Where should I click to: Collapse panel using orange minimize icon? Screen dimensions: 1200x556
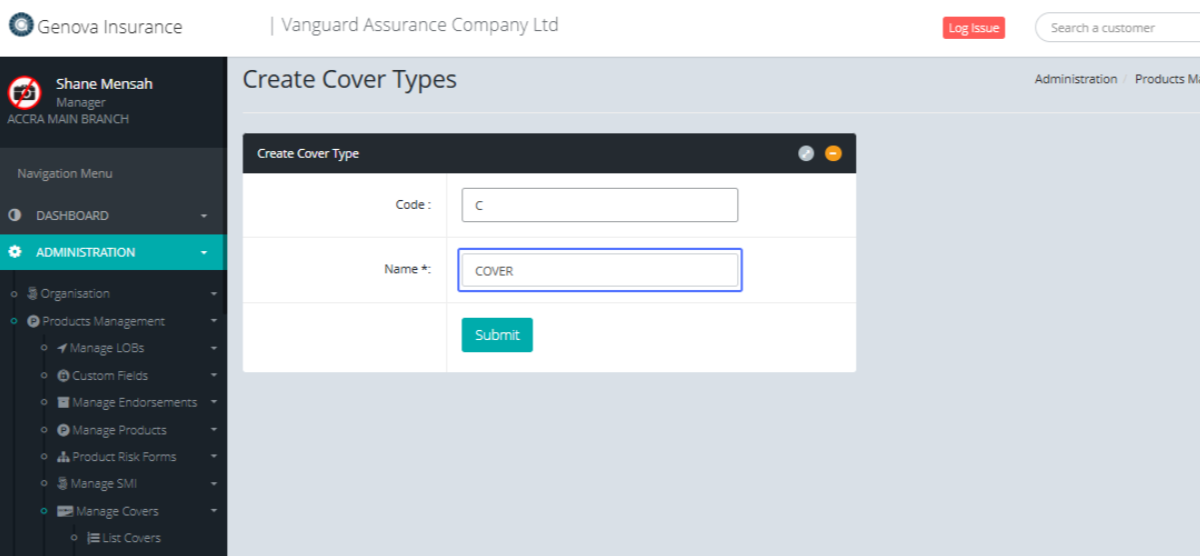(833, 153)
